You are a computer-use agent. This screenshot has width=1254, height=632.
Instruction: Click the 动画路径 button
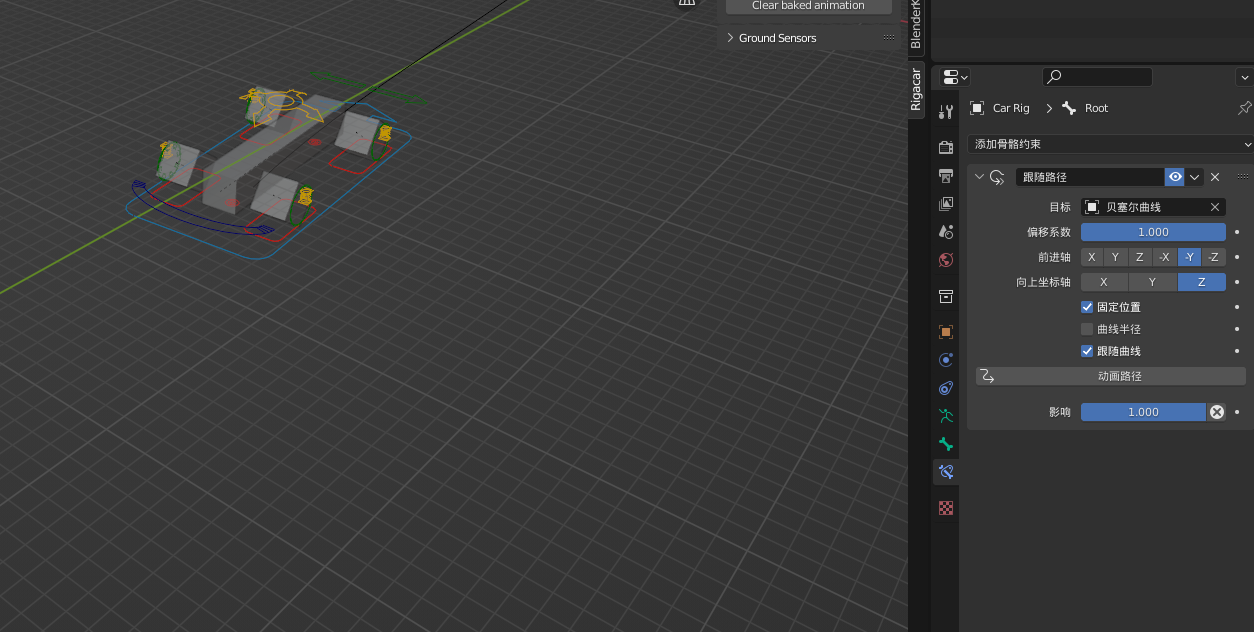click(x=1111, y=376)
